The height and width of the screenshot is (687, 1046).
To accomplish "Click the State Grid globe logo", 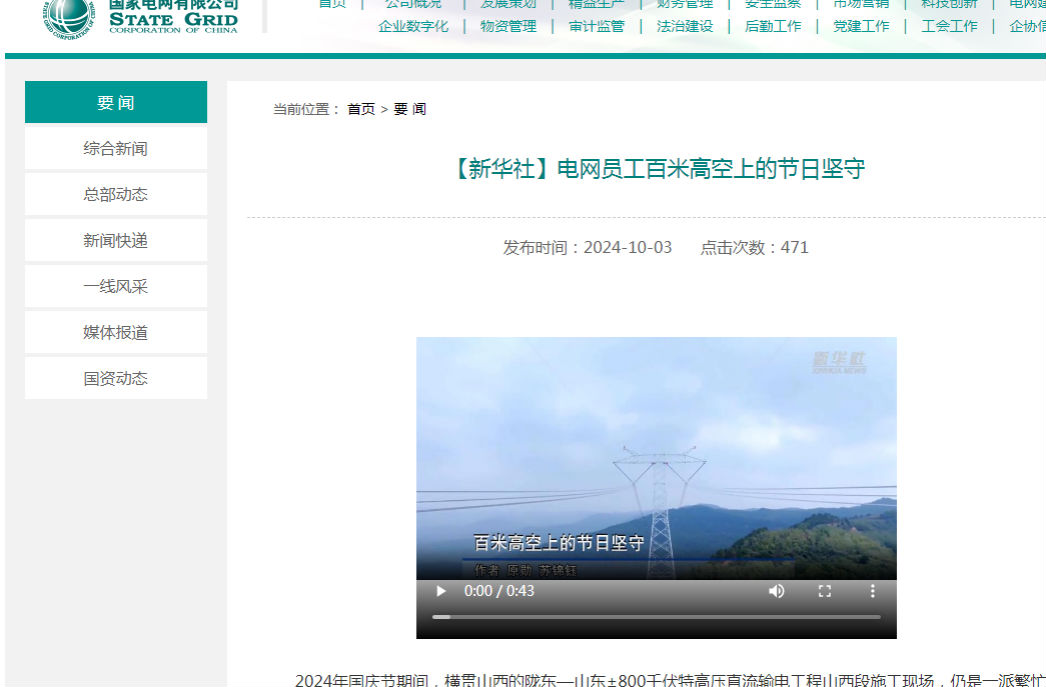I will click(x=67, y=18).
